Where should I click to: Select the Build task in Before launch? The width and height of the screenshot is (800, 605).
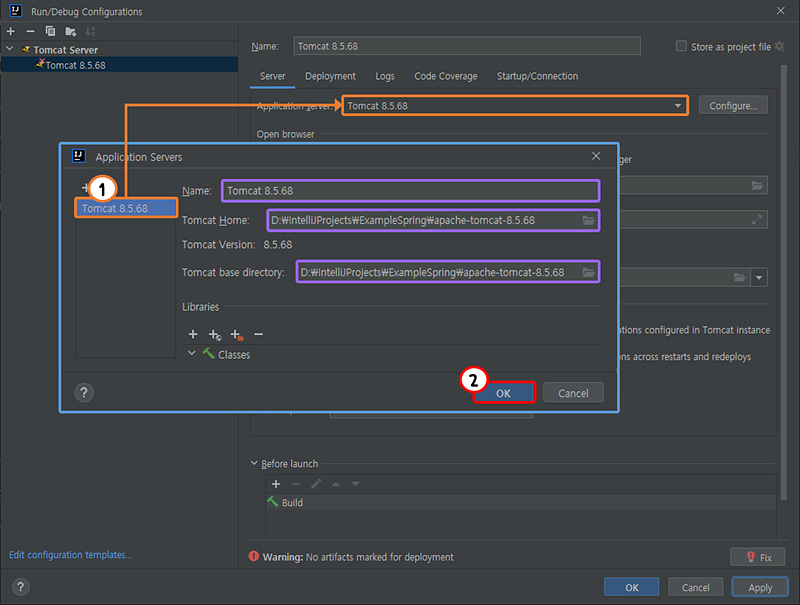tap(520, 502)
